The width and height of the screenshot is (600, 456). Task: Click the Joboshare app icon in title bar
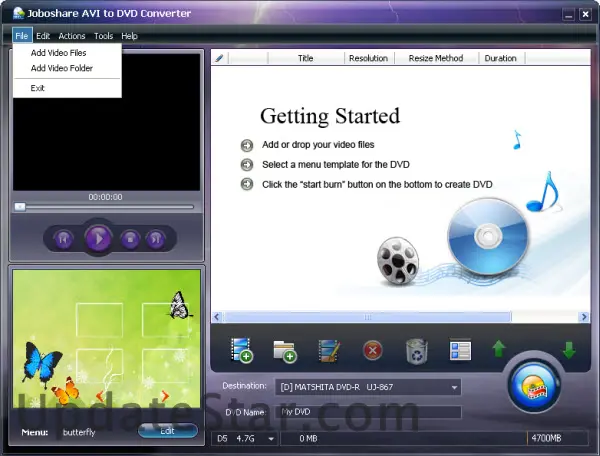click(x=18, y=13)
